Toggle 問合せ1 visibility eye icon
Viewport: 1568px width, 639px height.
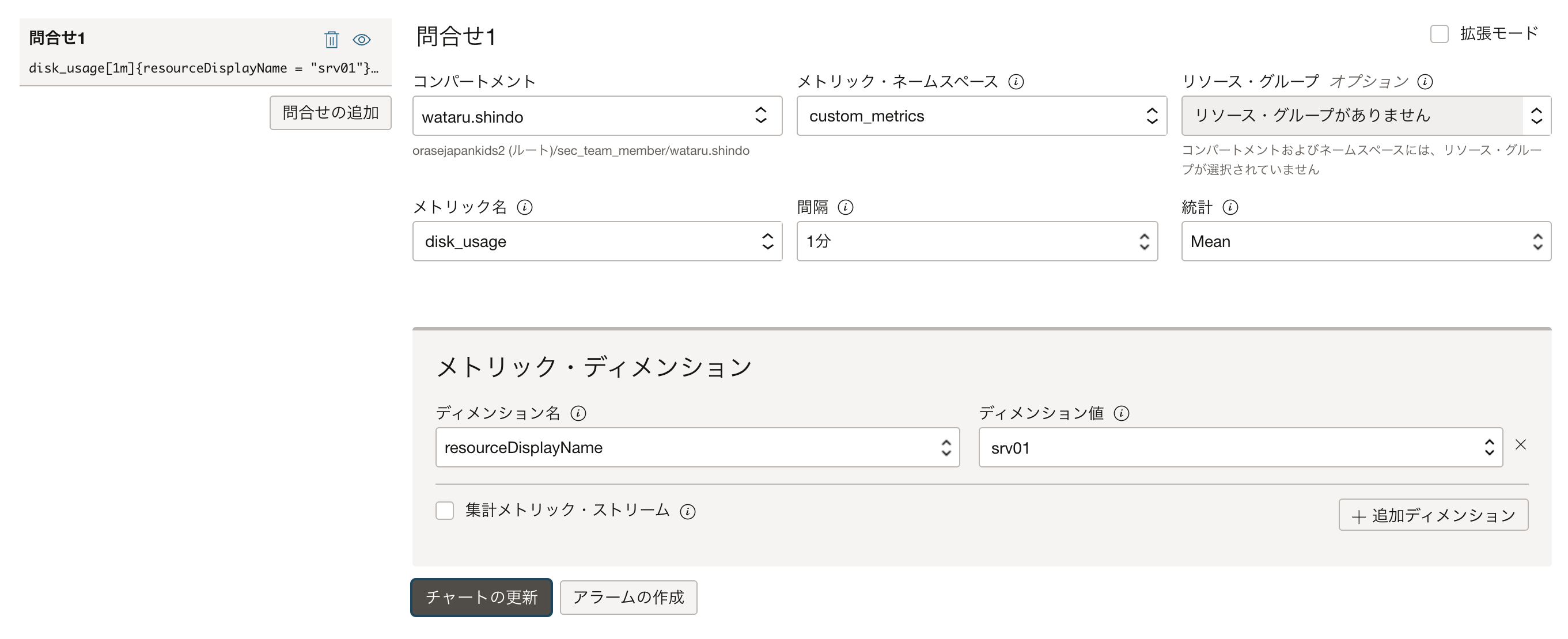(x=362, y=40)
